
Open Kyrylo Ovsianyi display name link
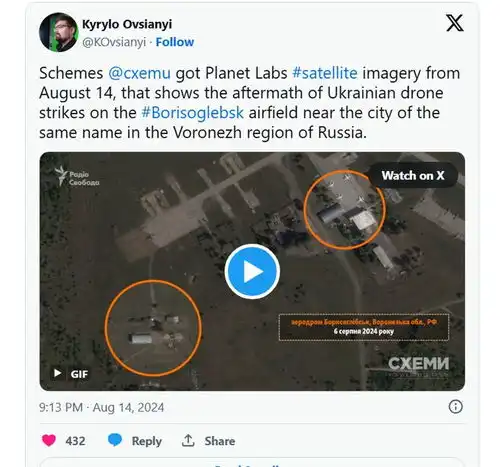pyautogui.click(x=127, y=24)
